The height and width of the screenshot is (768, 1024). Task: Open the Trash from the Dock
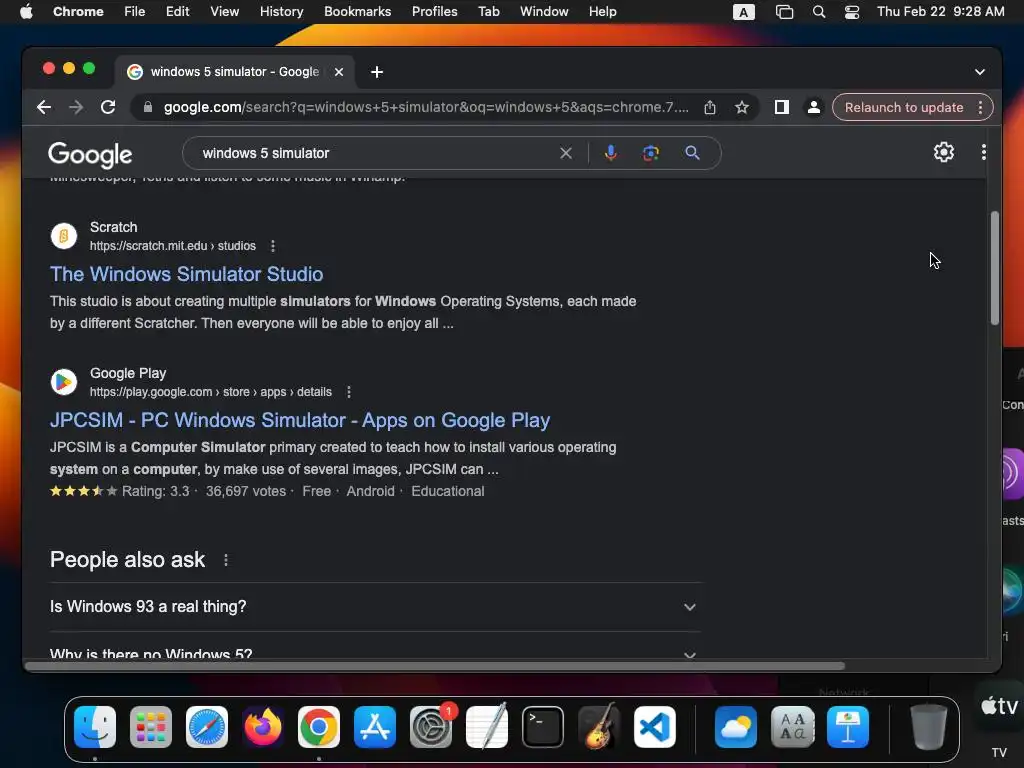(x=929, y=727)
